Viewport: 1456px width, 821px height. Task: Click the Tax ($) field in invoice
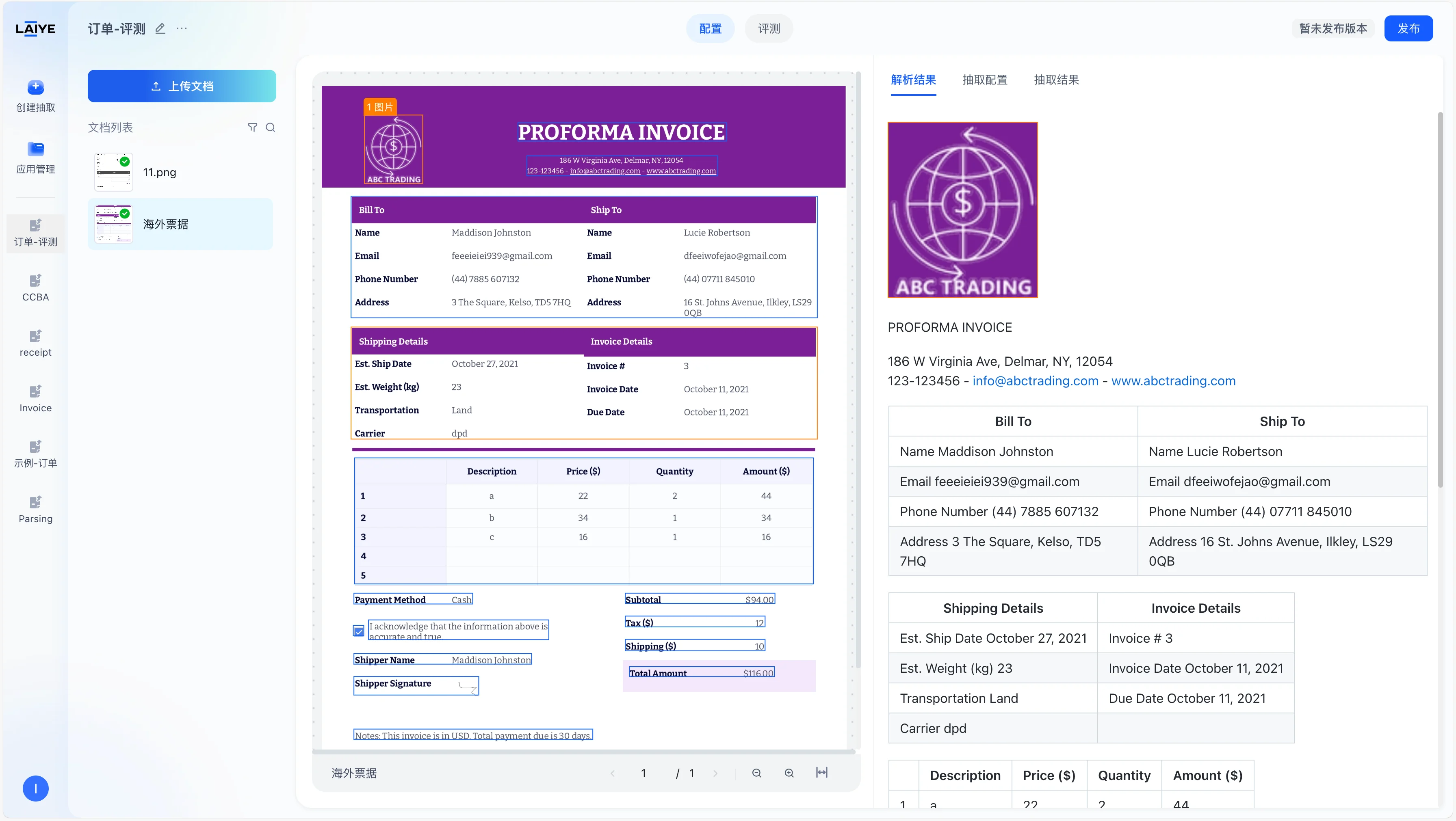pos(695,622)
